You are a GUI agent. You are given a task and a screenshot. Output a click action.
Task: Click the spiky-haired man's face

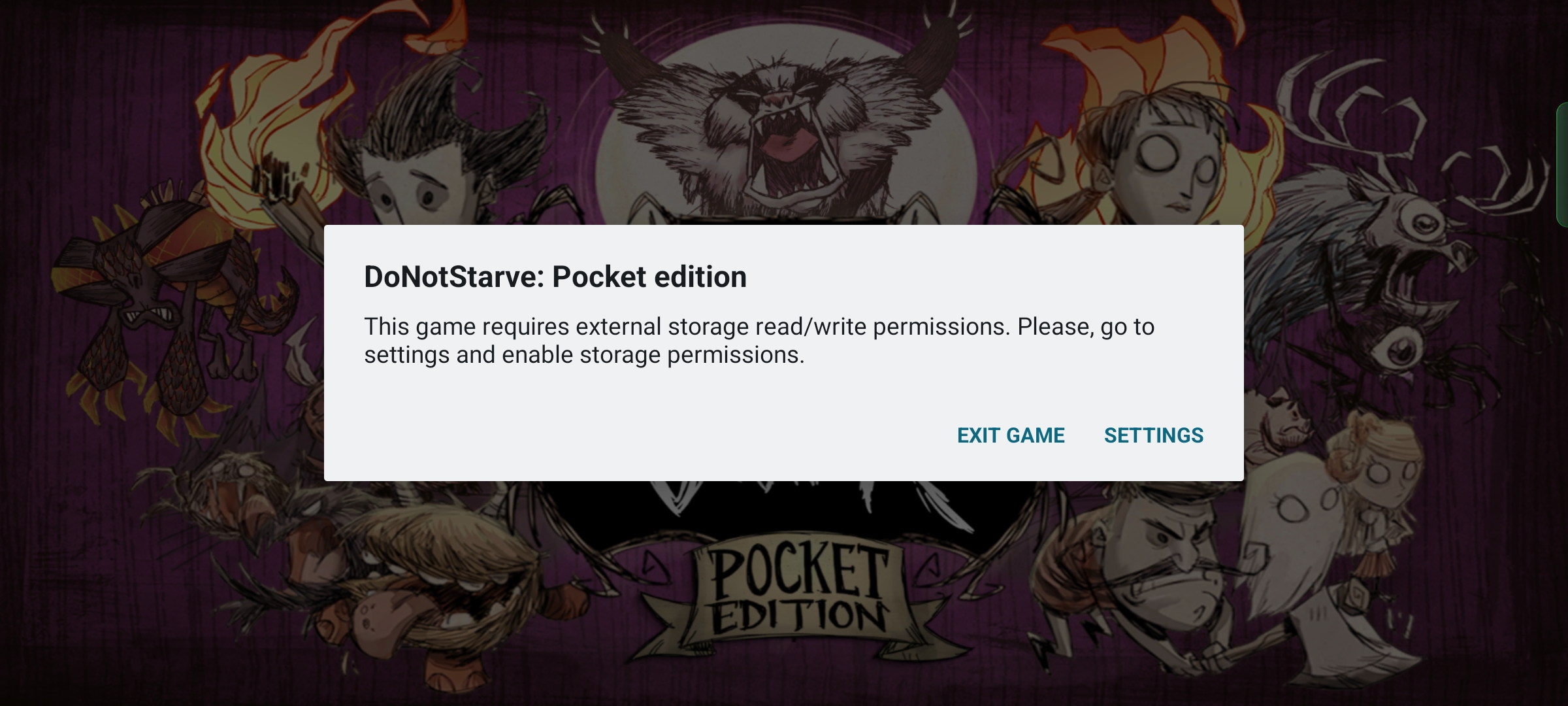pyautogui.click(x=418, y=183)
